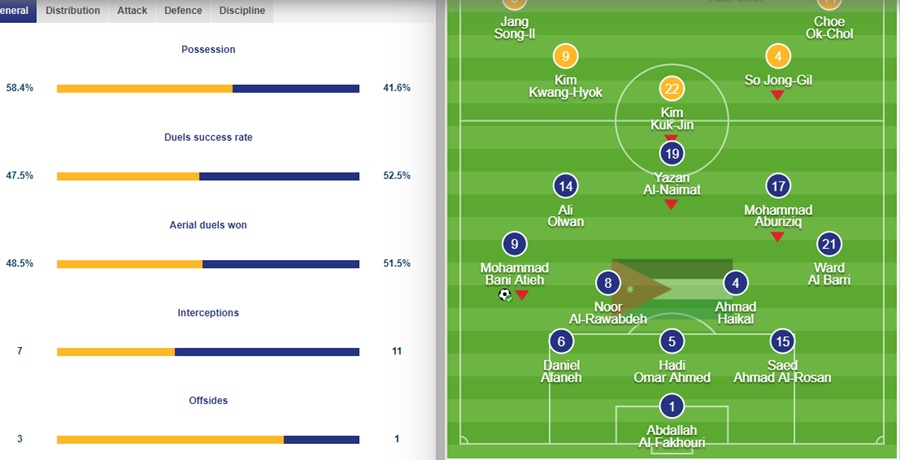Click the soccer ball goal icon beside Bani Atieh
The width and height of the screenshot is (900, 460).
[x=505, y=295]
